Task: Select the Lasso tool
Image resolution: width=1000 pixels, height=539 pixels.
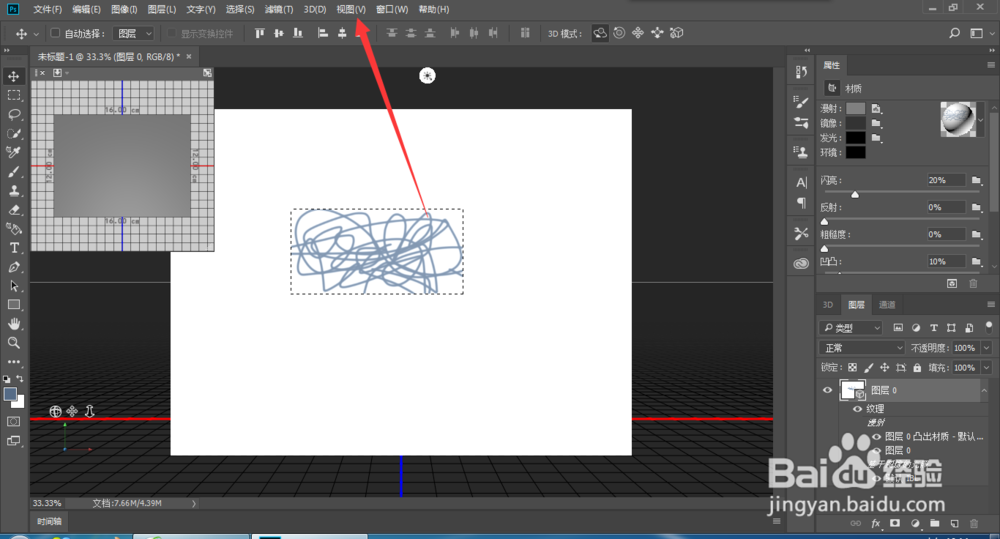Action: (x=13, y=114)
